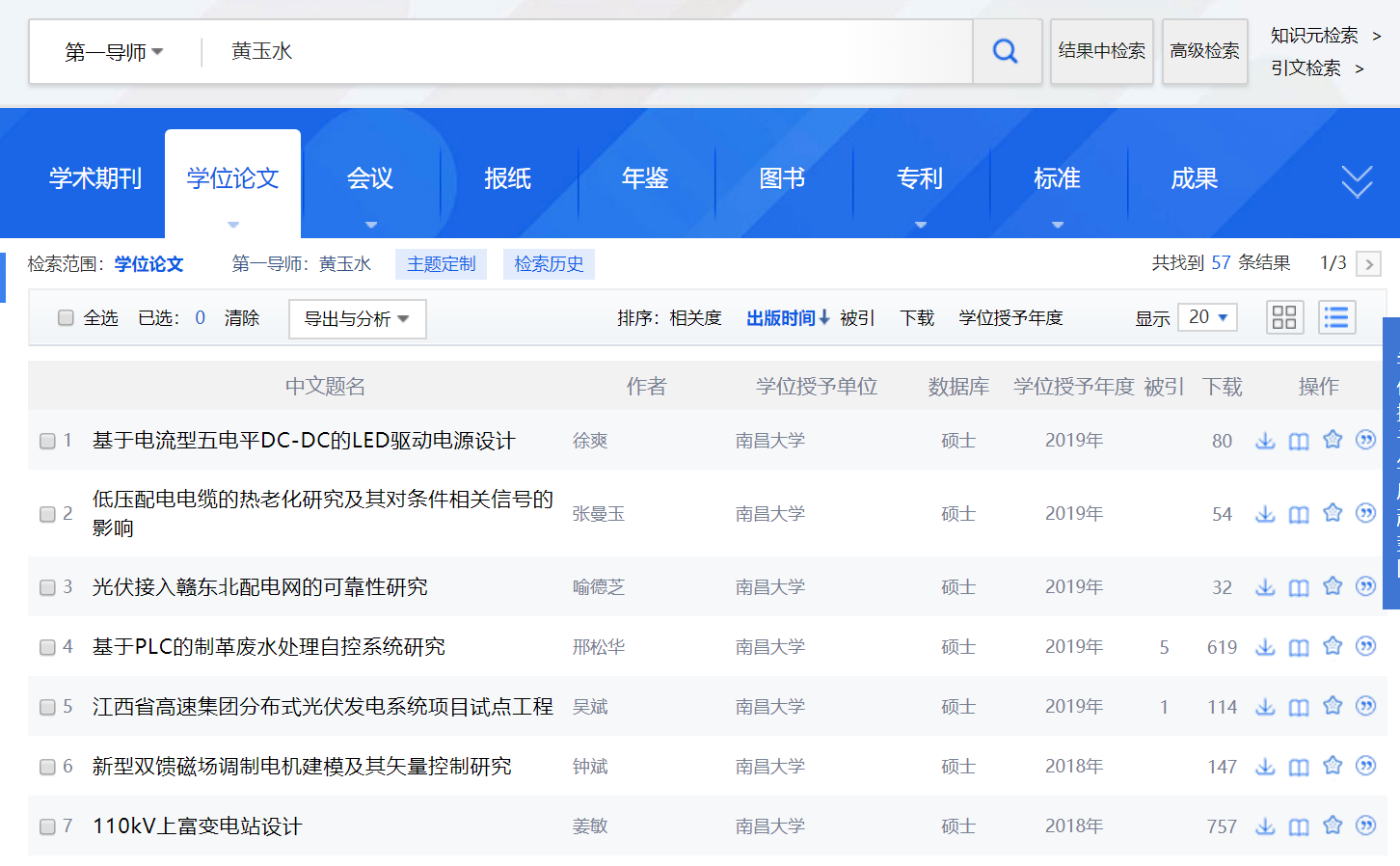1400x866 pixels.
Task: Check the box for result 5
Action: (47, 707)
